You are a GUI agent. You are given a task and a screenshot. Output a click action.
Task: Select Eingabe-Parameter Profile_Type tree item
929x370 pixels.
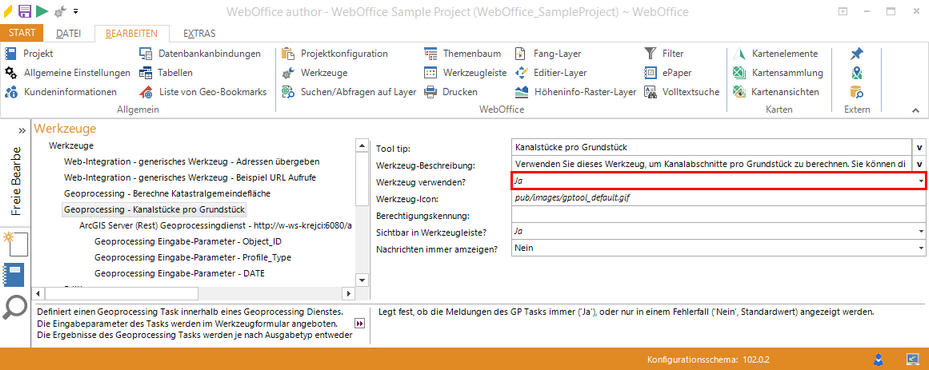click(x=193, y=258)
